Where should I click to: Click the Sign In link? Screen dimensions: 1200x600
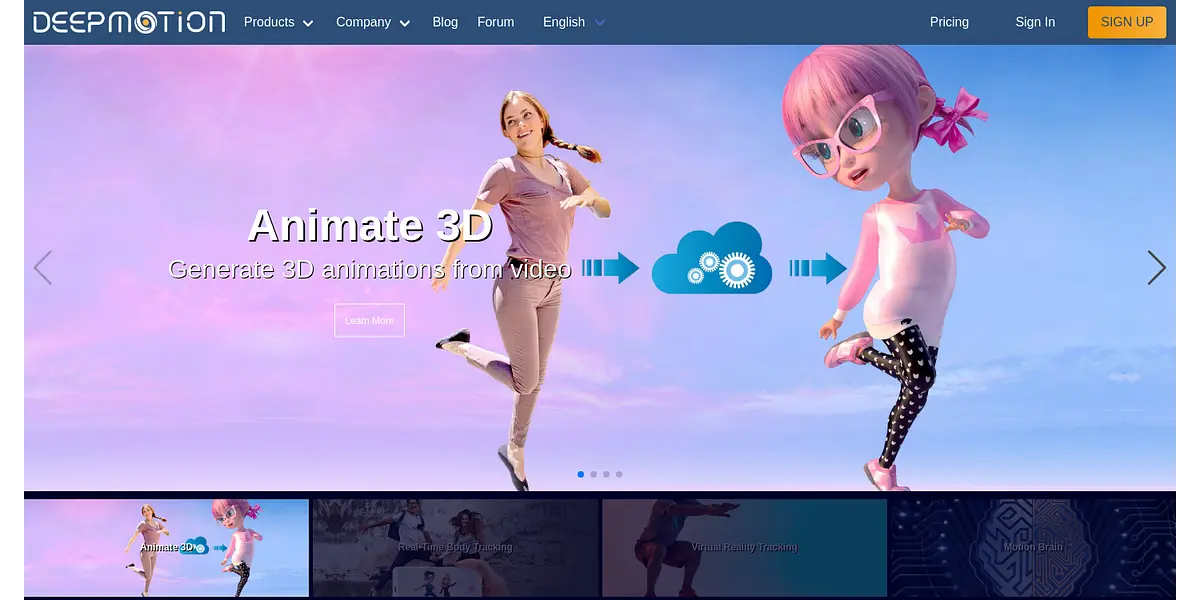(1035, 22)
